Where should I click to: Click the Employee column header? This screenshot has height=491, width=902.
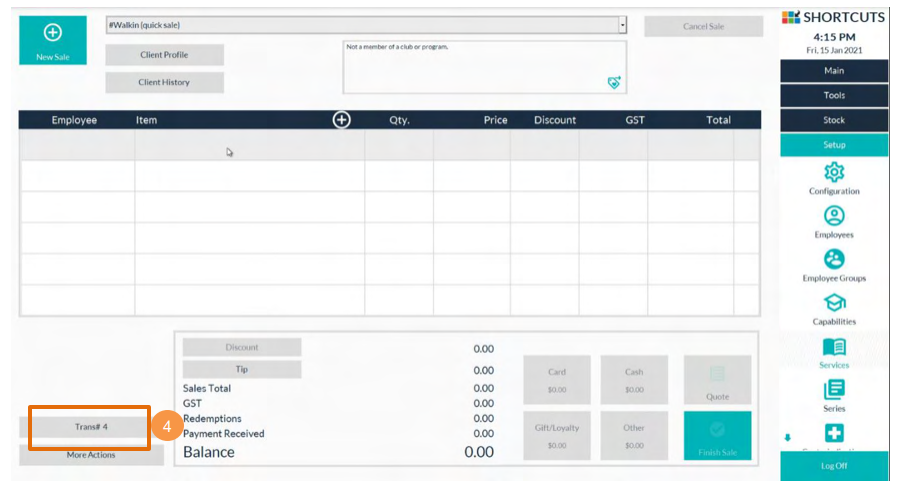[x=74, y=120]
